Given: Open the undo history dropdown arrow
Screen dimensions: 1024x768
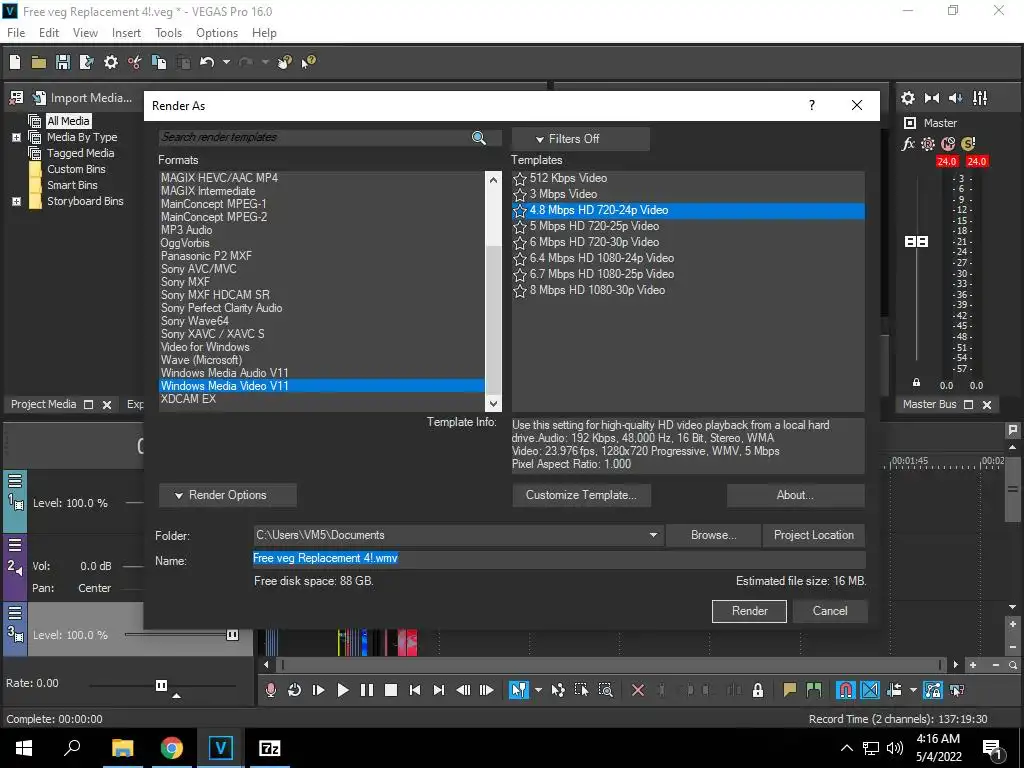Looking at the screenshot, I should click(x=226, y=62).
